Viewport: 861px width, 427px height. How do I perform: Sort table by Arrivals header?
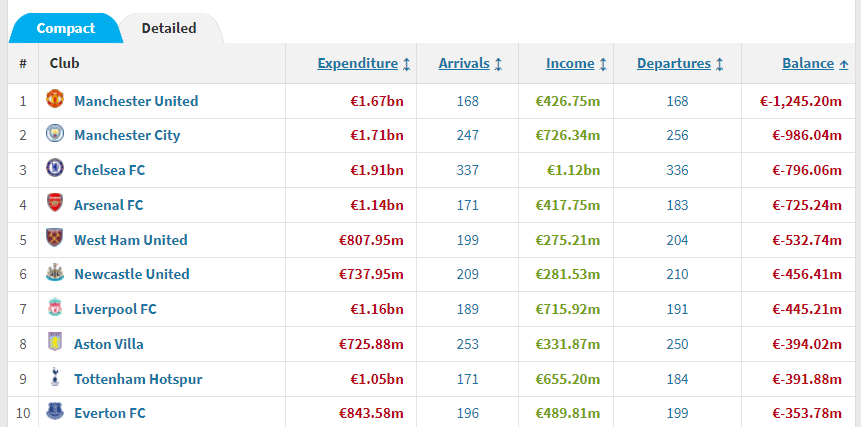click(x=464, y=63)
